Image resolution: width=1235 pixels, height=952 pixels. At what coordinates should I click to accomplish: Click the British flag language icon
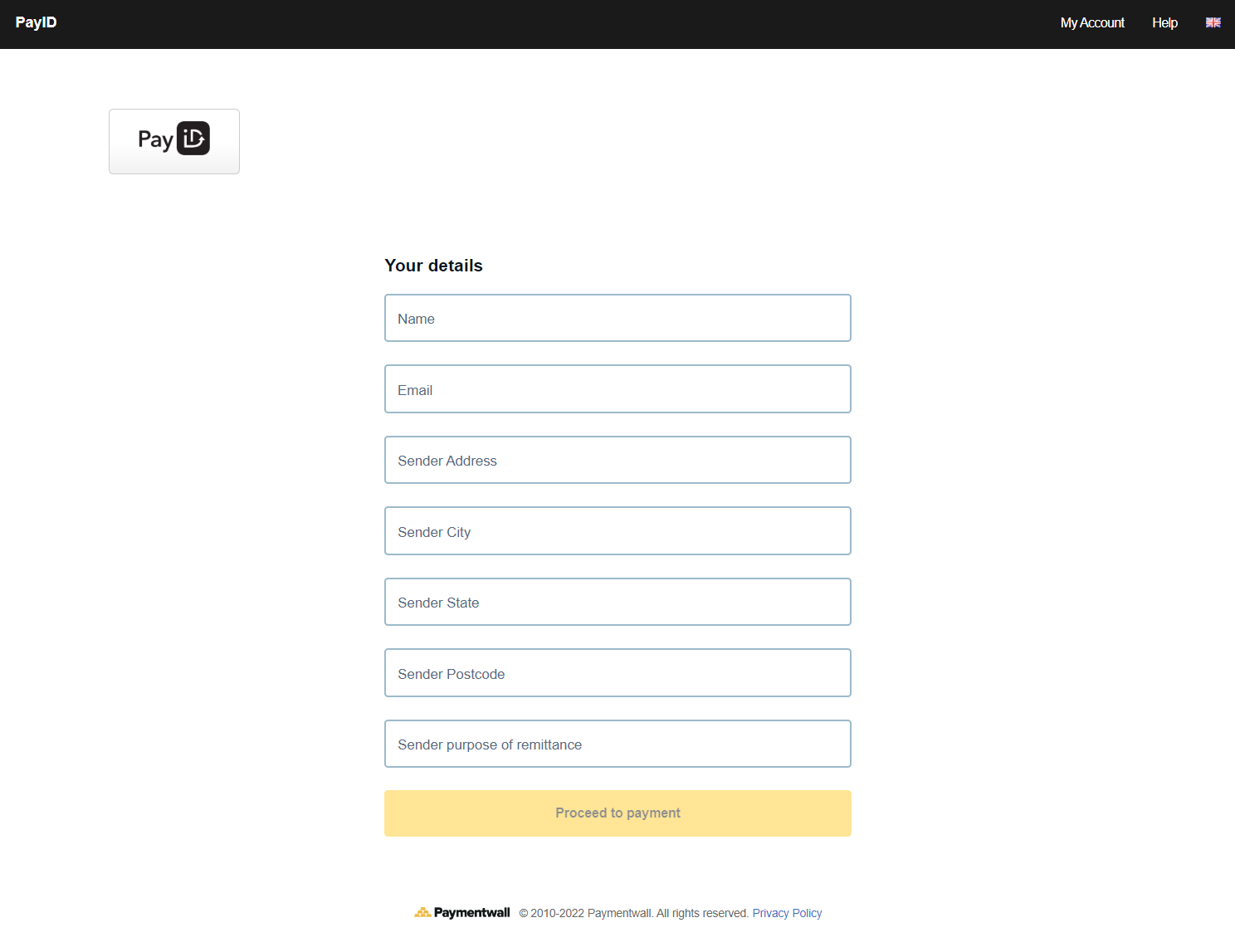tap(1213, 22)
